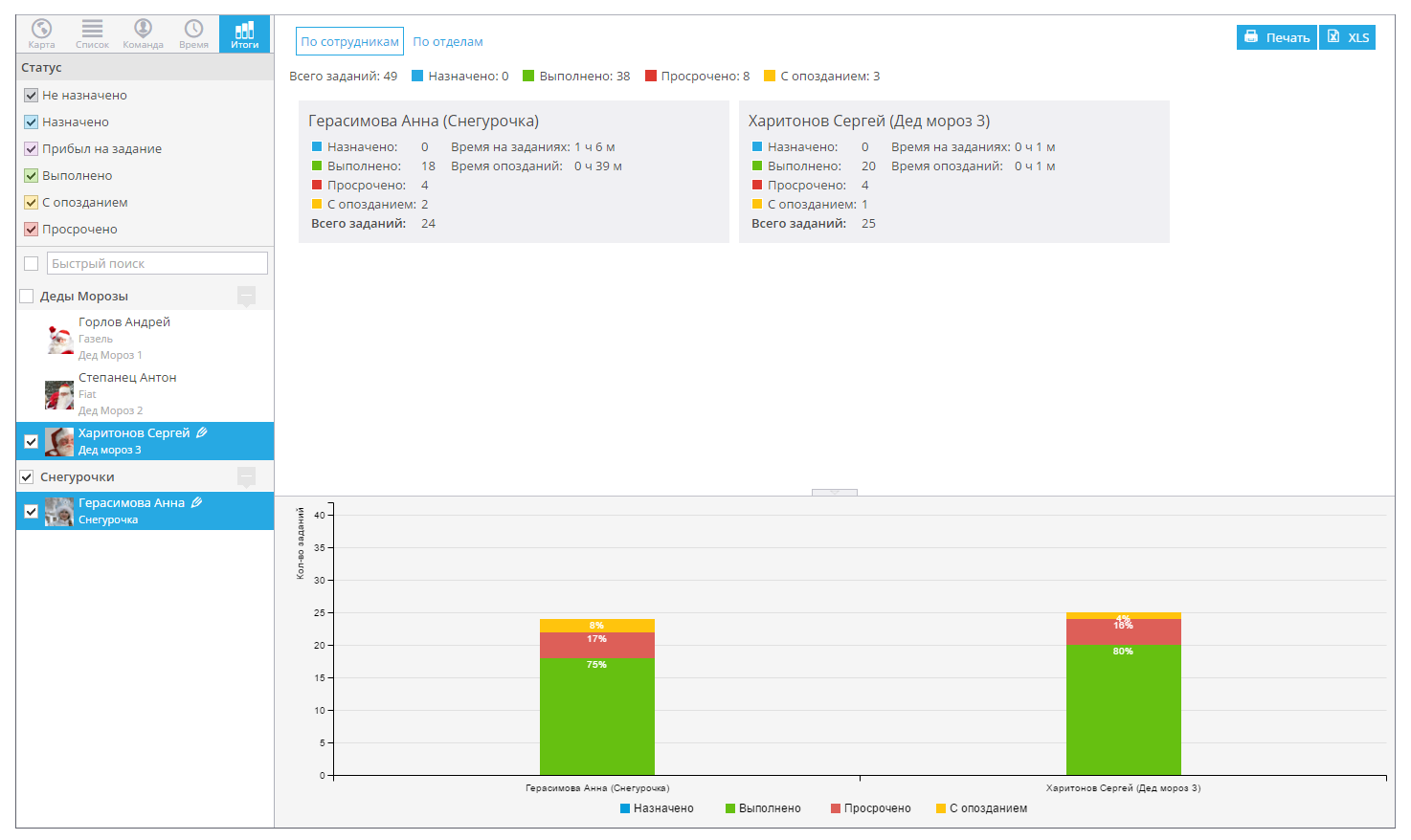
Task: Select the Итоги chart view
Action: pyautogui.click(x=244, y=33)
